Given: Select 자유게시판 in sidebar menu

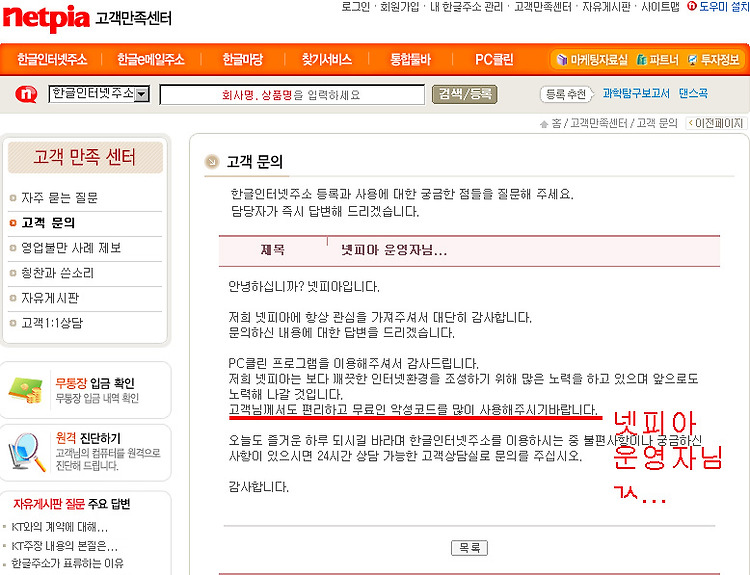Looking at the screenshot, I should [x=50, y=298].
